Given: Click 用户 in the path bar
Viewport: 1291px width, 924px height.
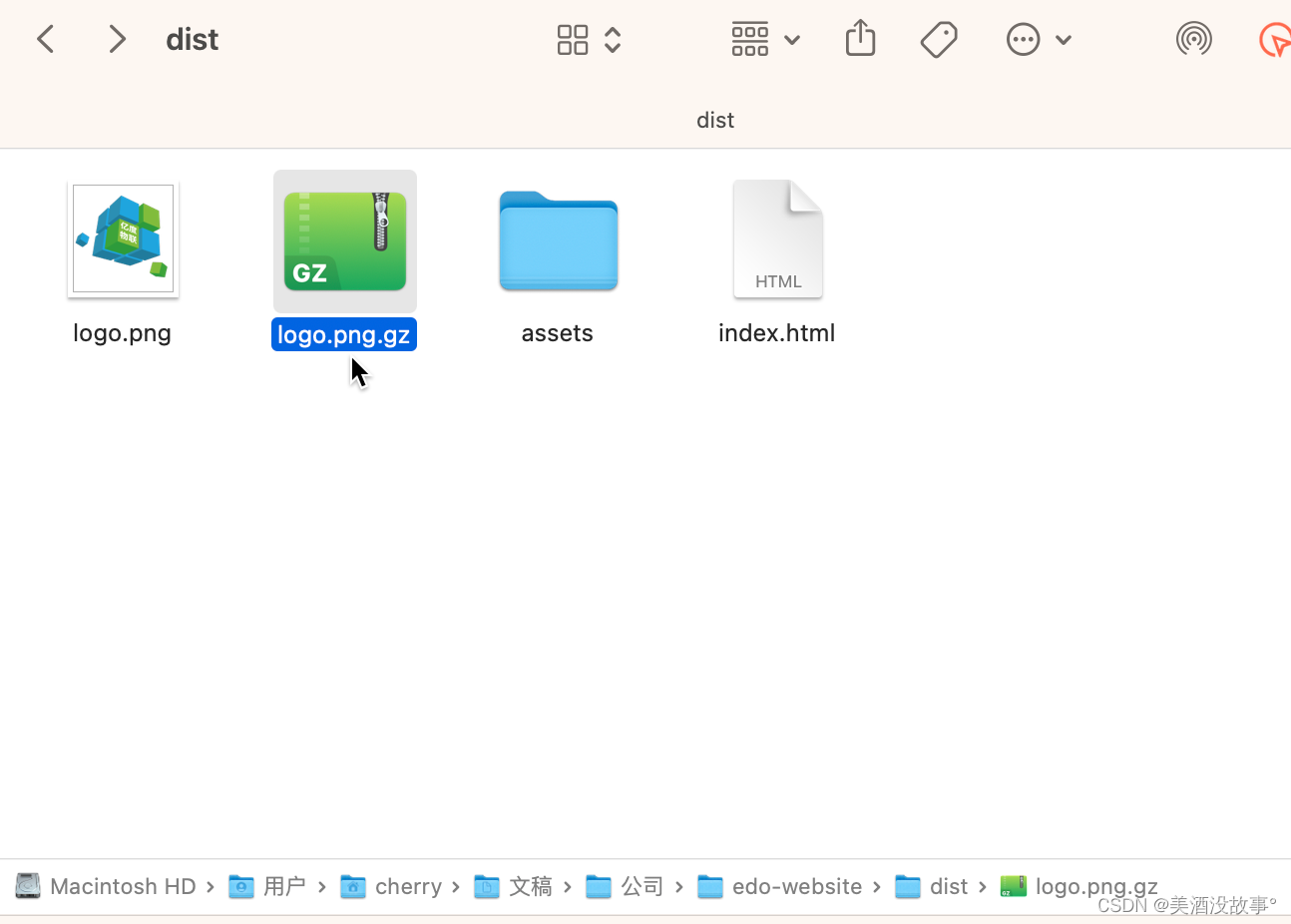Looking at the screenshot, I should [267, 886].
